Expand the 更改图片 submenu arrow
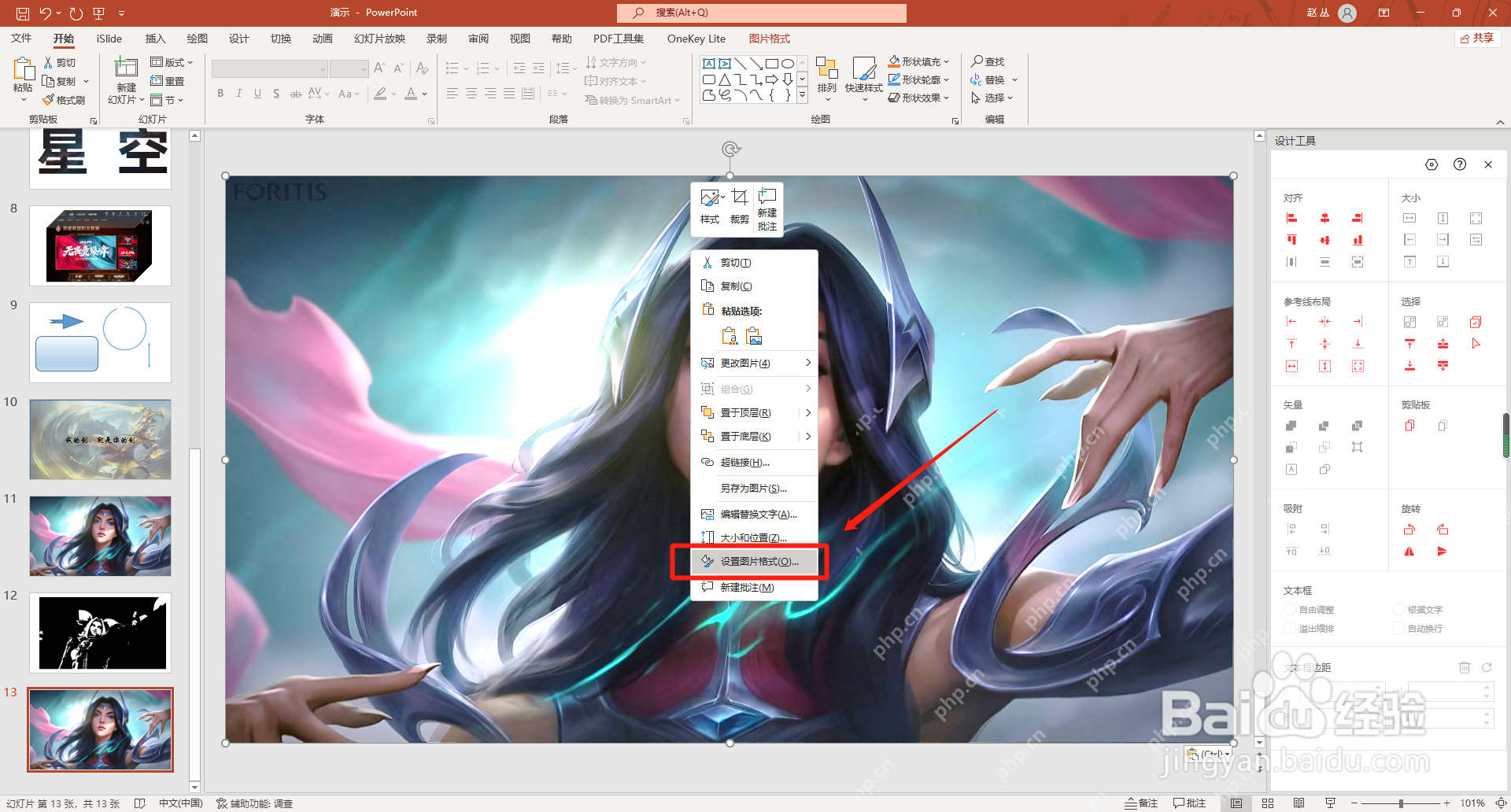Image resolution: width=1511 pixels, height=812 pixels. (x=807, y=363)
